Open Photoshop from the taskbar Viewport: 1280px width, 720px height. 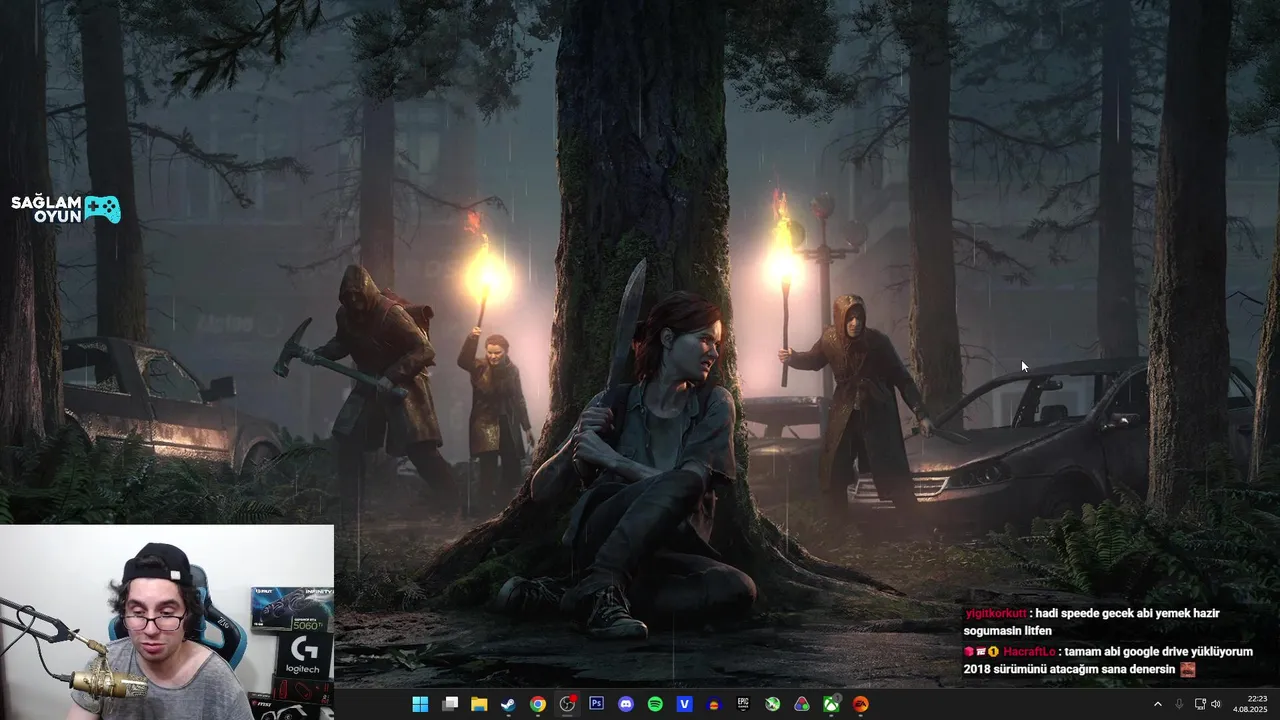coord(597,704)
